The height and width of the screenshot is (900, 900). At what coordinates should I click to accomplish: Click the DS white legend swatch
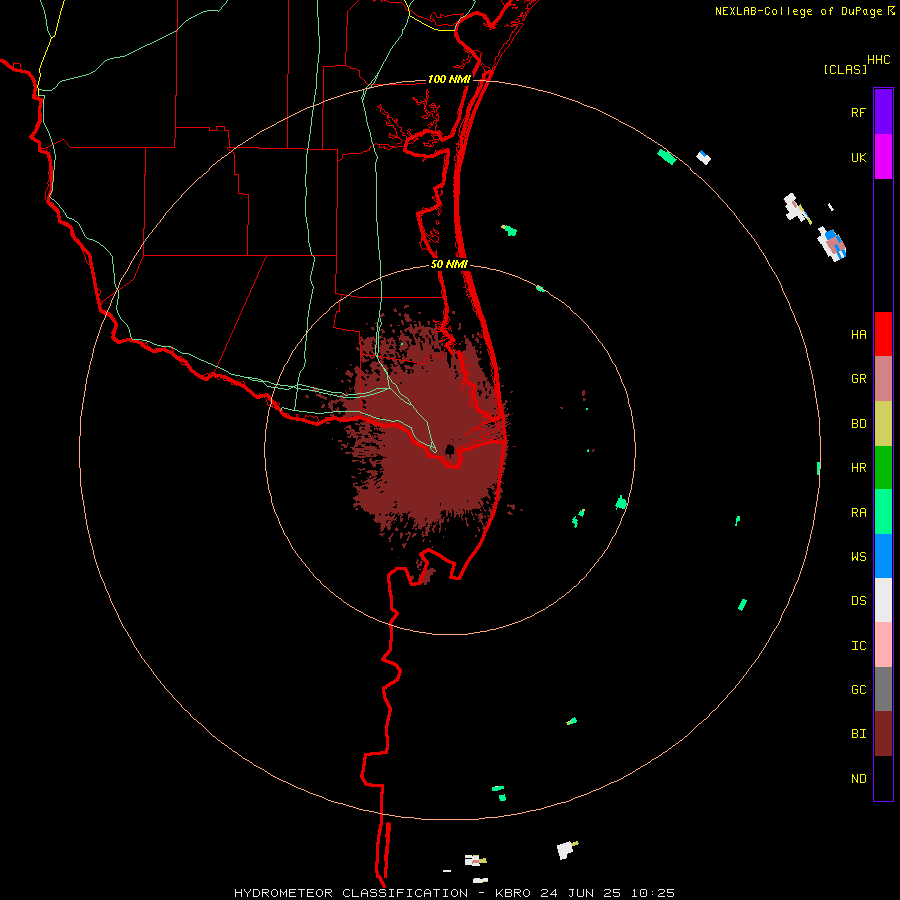click(x=883, y=600)
